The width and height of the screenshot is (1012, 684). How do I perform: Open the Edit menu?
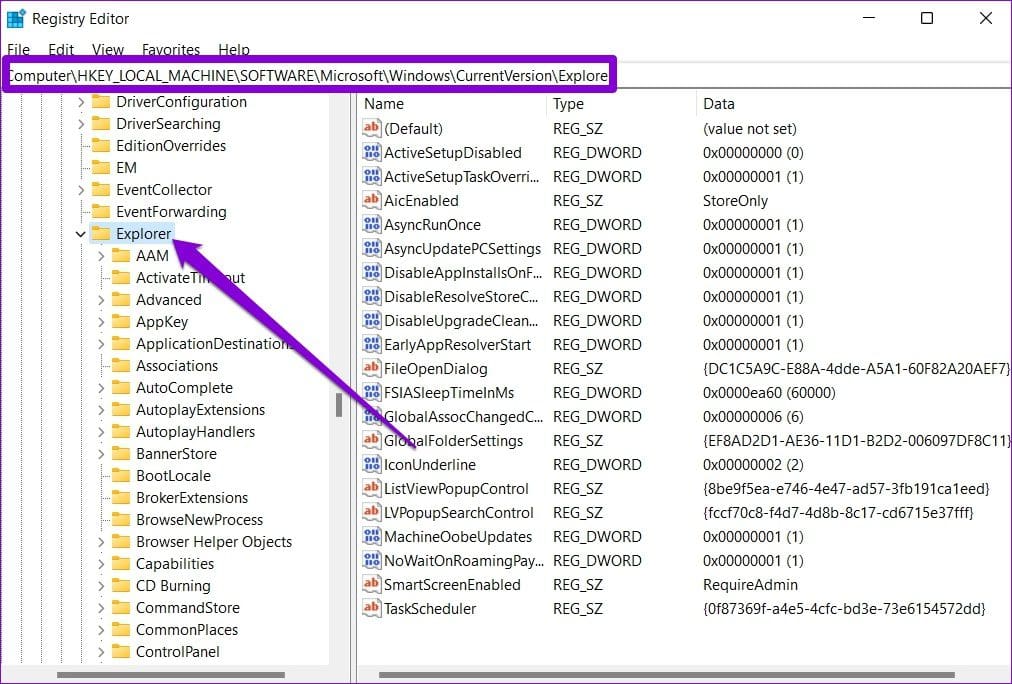coord(61,49)
